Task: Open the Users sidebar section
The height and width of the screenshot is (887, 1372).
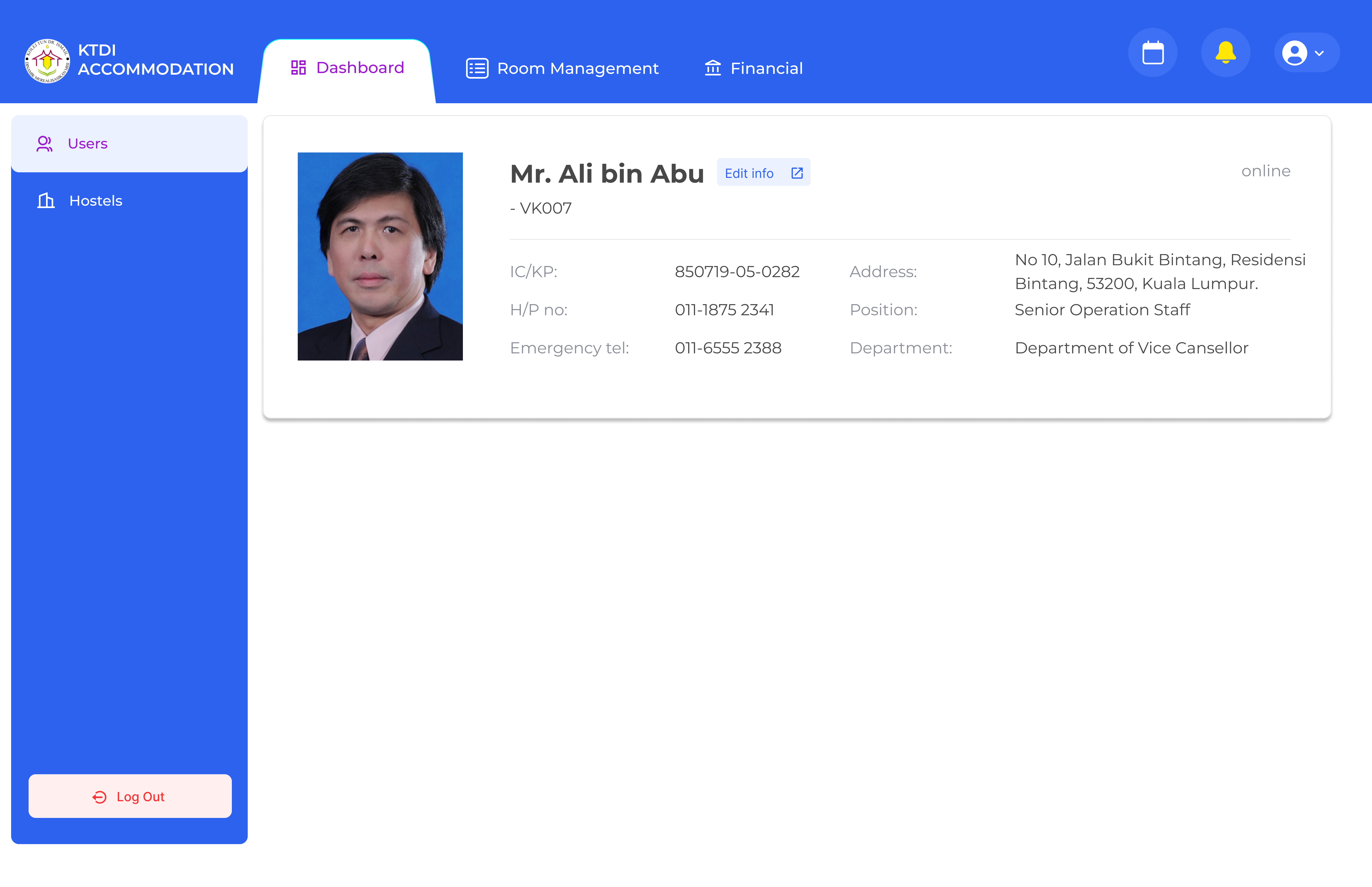Action: click(88, 143)
